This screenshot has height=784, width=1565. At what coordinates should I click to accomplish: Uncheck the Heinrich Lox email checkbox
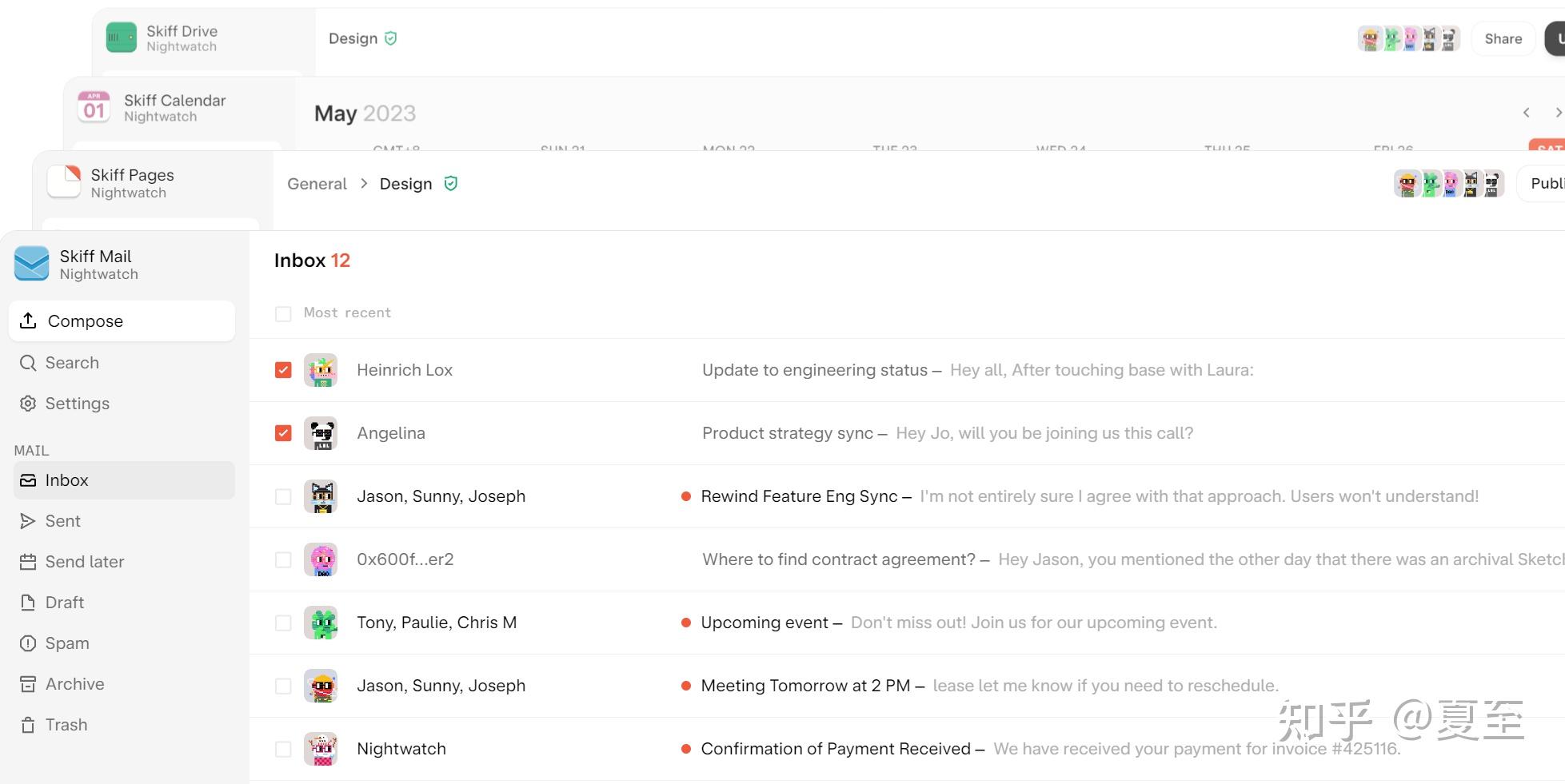click(x=283, y=370)
